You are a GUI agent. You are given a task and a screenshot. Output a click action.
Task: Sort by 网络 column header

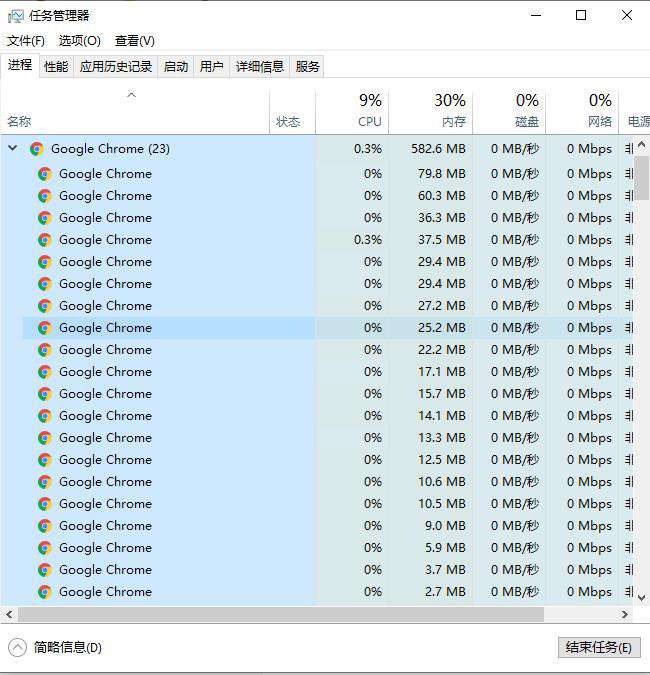click(582, 111)
